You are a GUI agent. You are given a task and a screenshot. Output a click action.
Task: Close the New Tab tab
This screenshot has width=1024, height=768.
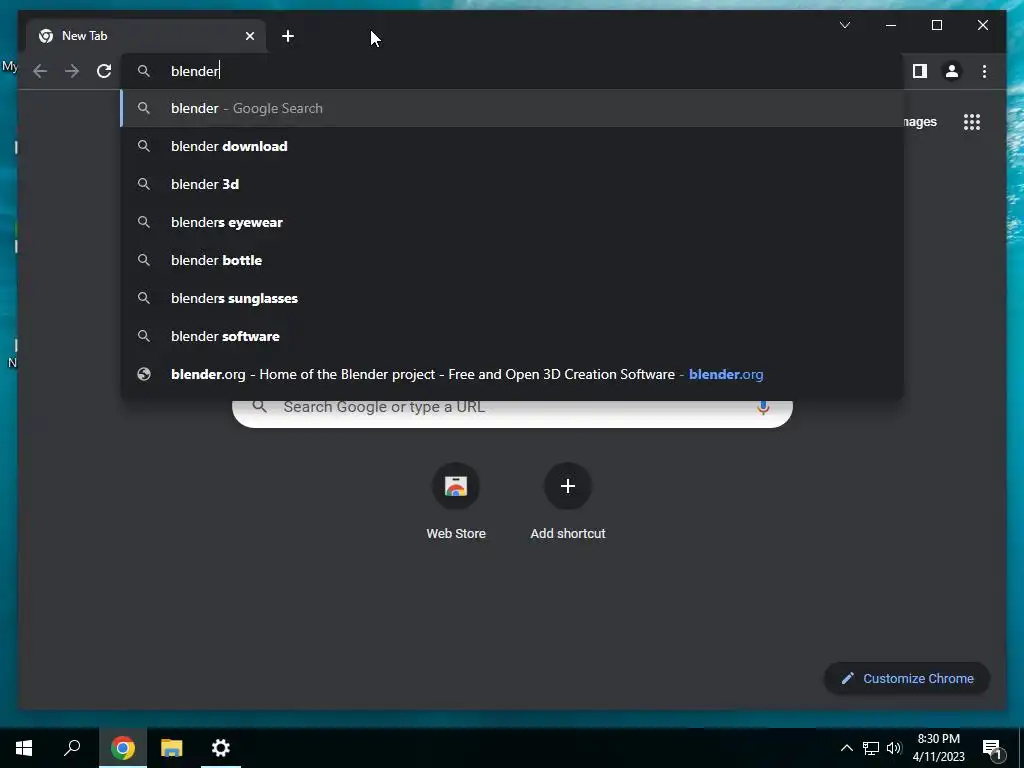249,36
